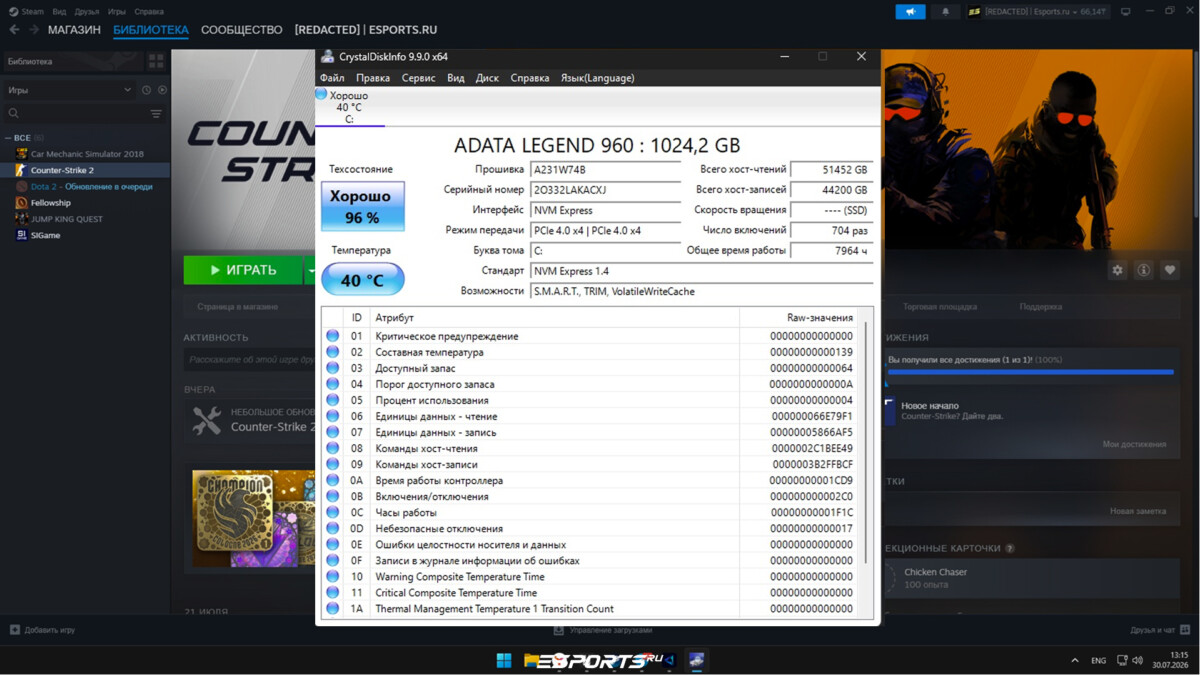Select Dota 2 in Steam library list
Image resolution: width=1200 pixels, height=675 pixels.
click(85, 186)
